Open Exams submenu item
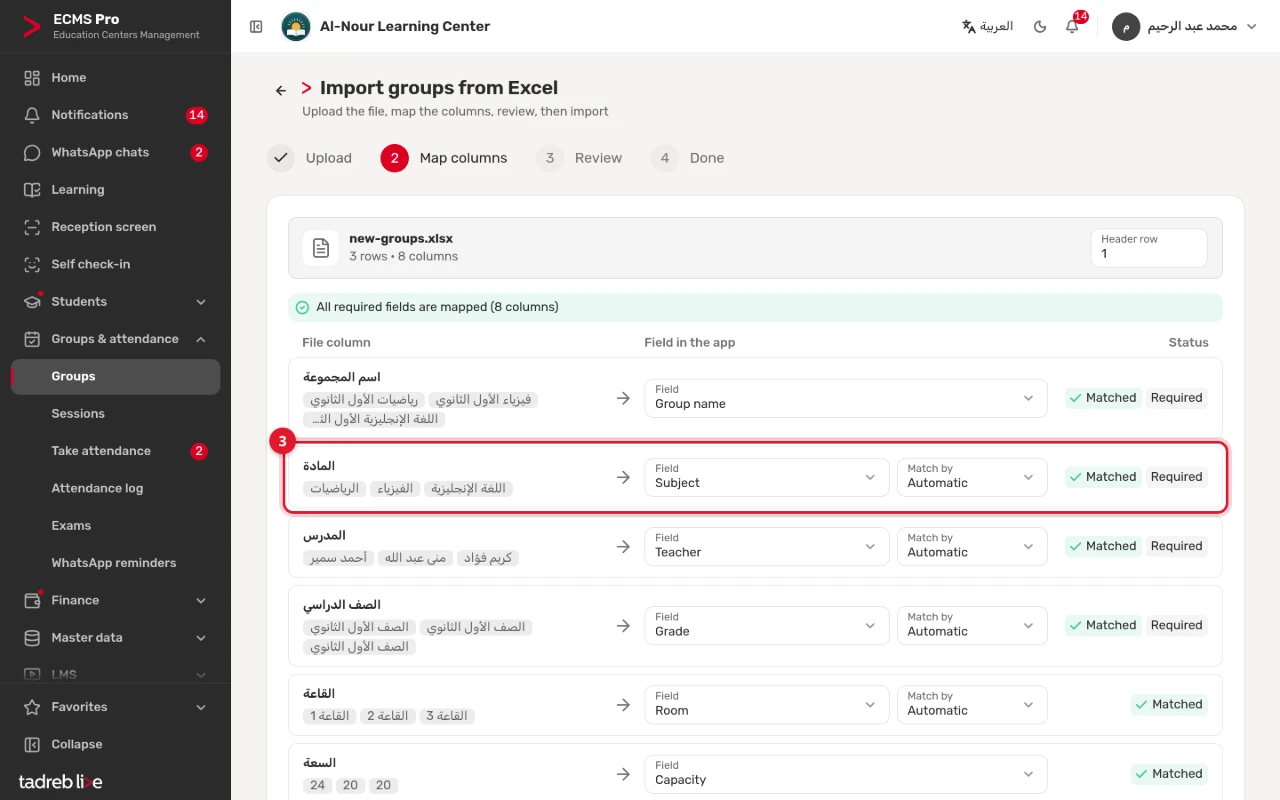The height and width of the screenshot is (800, 1280). pos(115,526)
